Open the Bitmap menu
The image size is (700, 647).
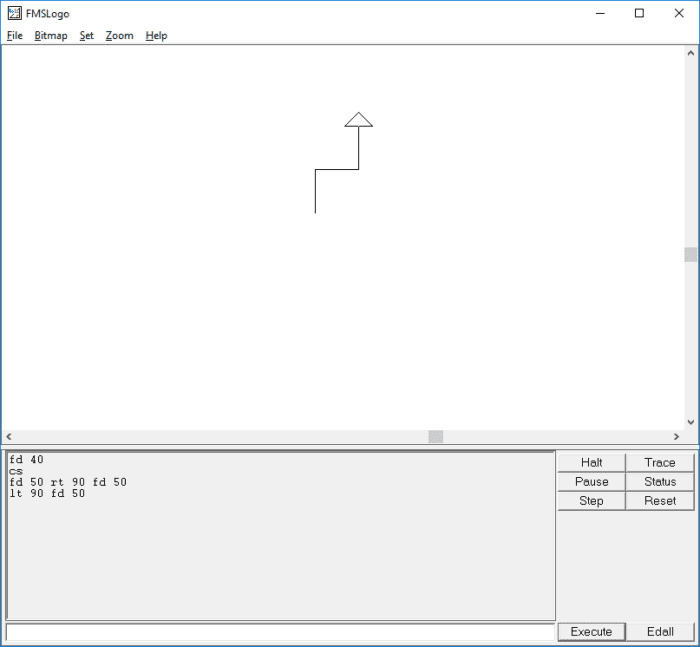51,36
